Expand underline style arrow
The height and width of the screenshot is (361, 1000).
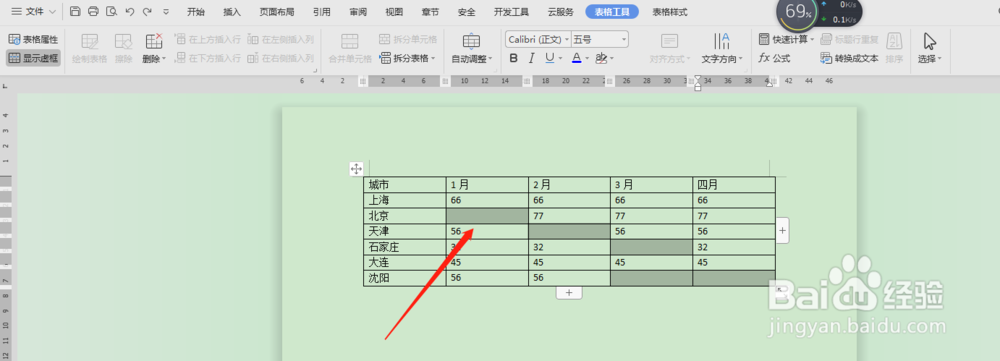(561, 59)
